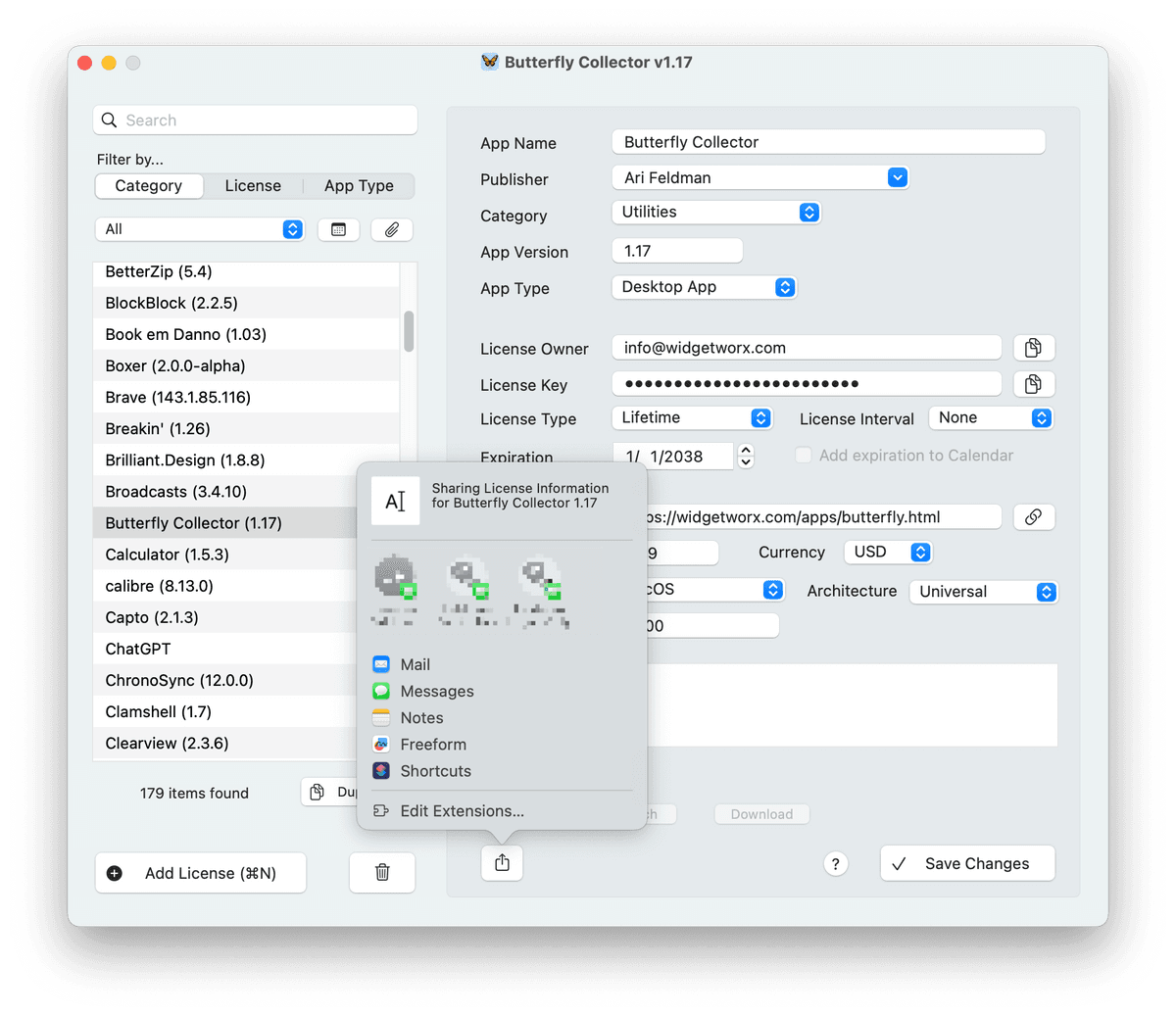Image resolution: width=1176 pixels, height=1016 pixels.
Task: Select Edit Extensions… in share popup
Action: click(462, 811)
